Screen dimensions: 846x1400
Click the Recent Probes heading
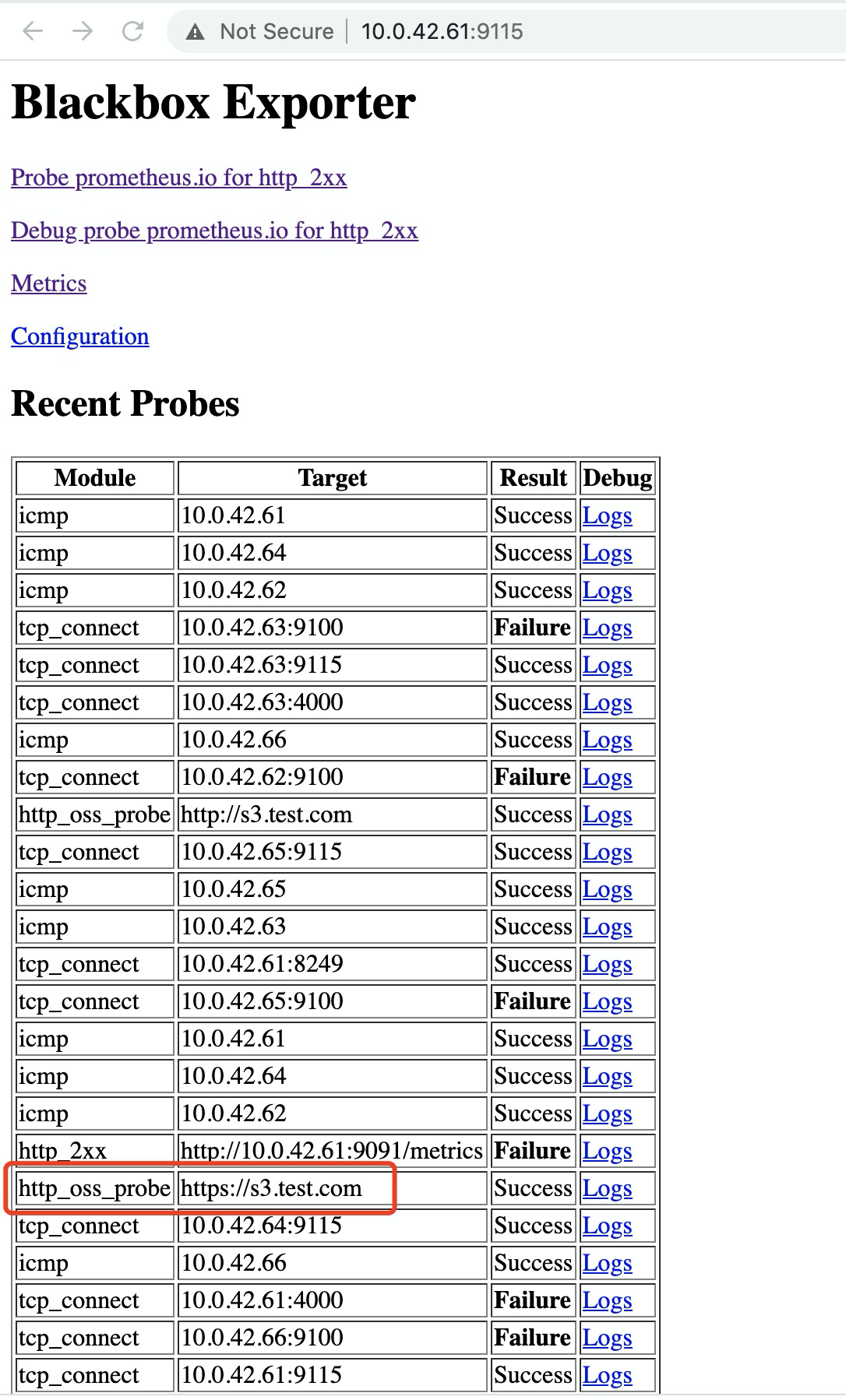tap(125, 403)
